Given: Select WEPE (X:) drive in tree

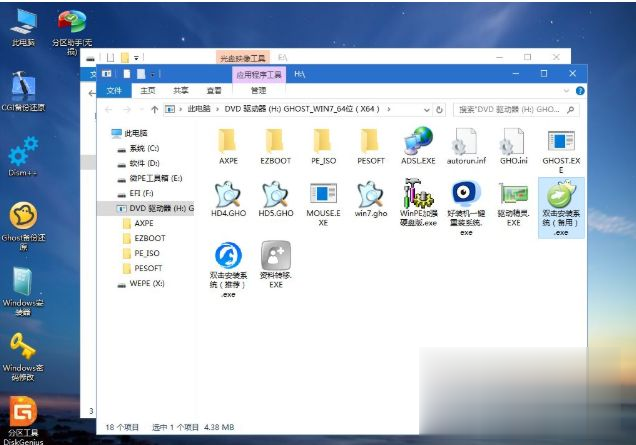Looking at the screenshot, I should (x=141, y=284).
